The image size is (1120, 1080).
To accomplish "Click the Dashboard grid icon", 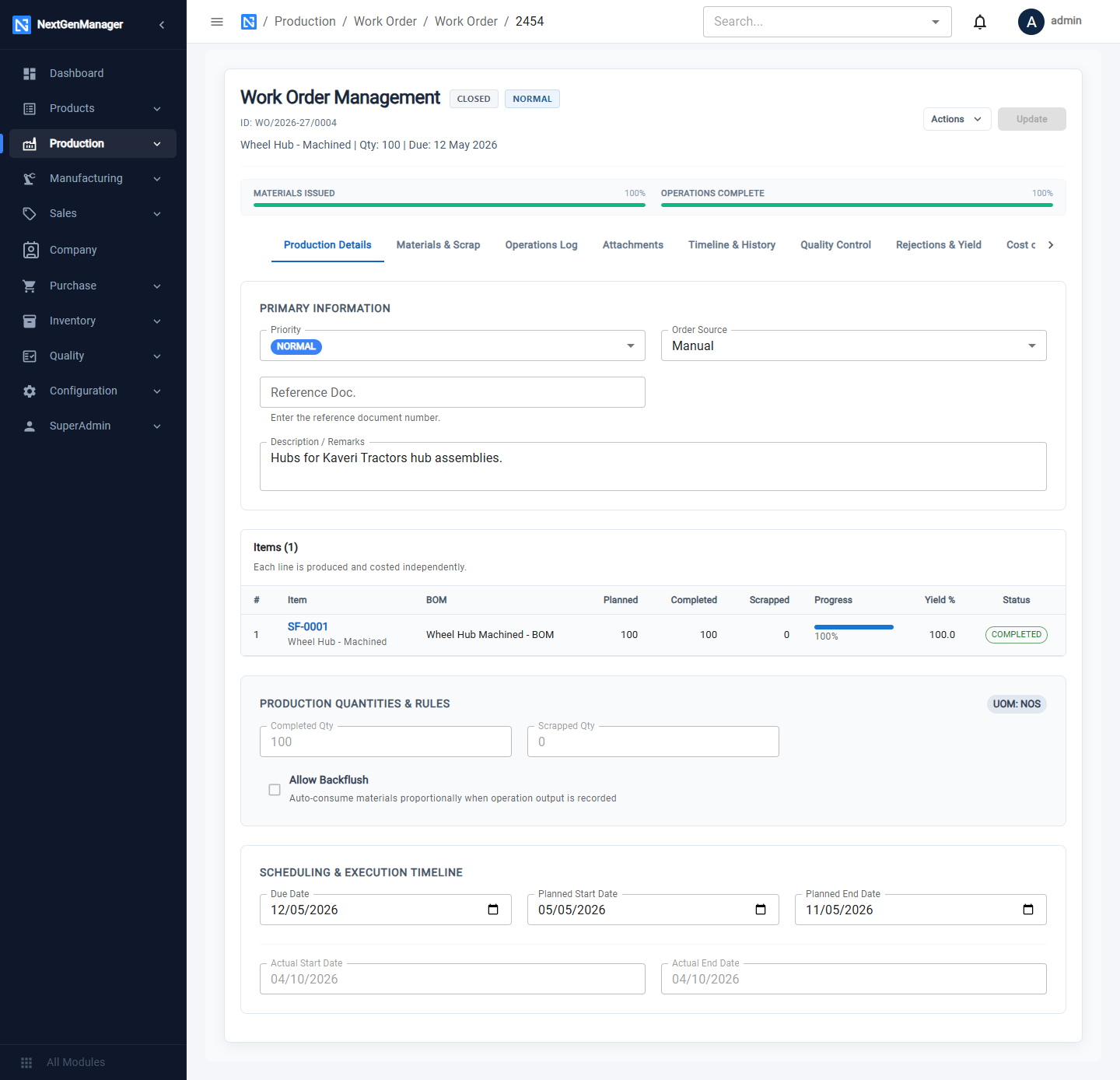I will [x=30, y=73].
